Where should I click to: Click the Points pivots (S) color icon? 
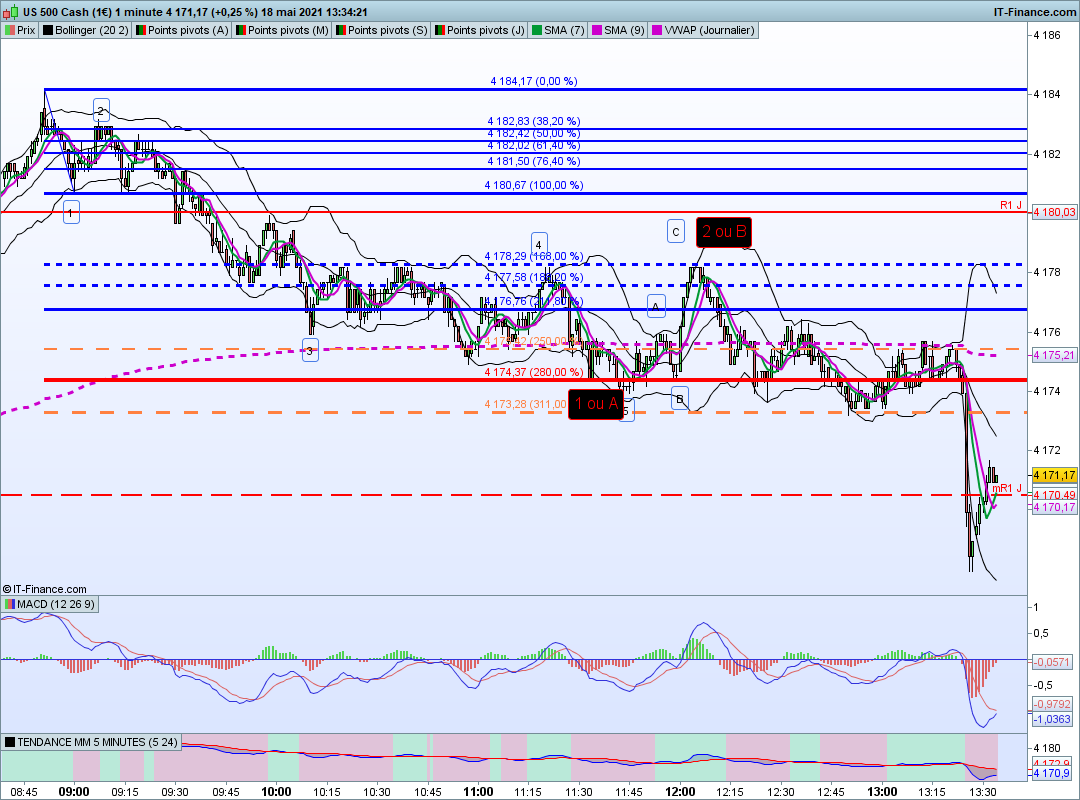[340, 30]
